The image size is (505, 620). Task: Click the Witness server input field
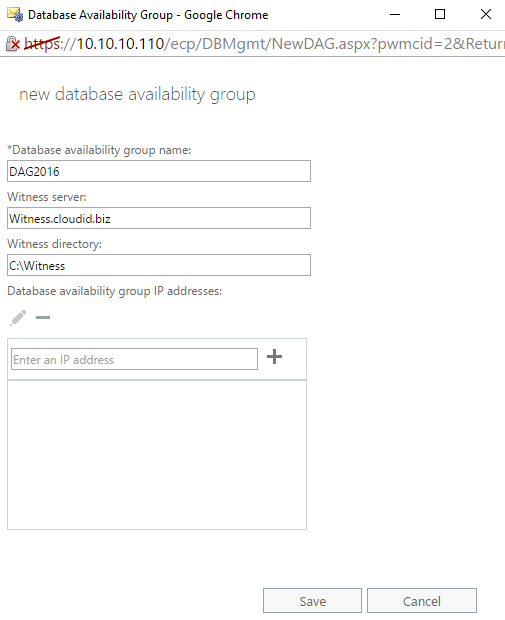(x=159, y=218)
